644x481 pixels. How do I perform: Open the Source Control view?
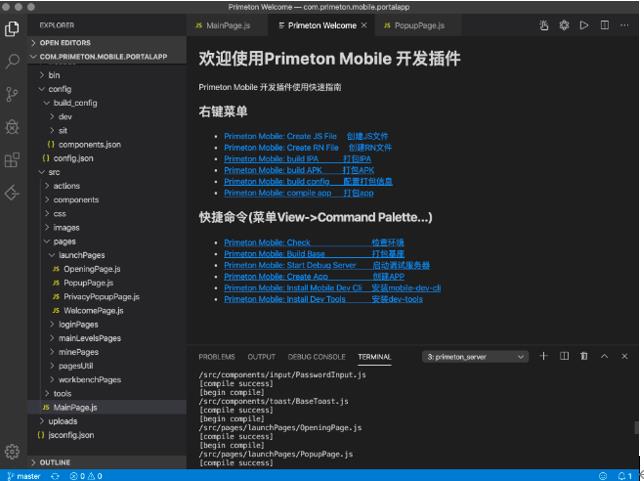[x=13, y=94]
